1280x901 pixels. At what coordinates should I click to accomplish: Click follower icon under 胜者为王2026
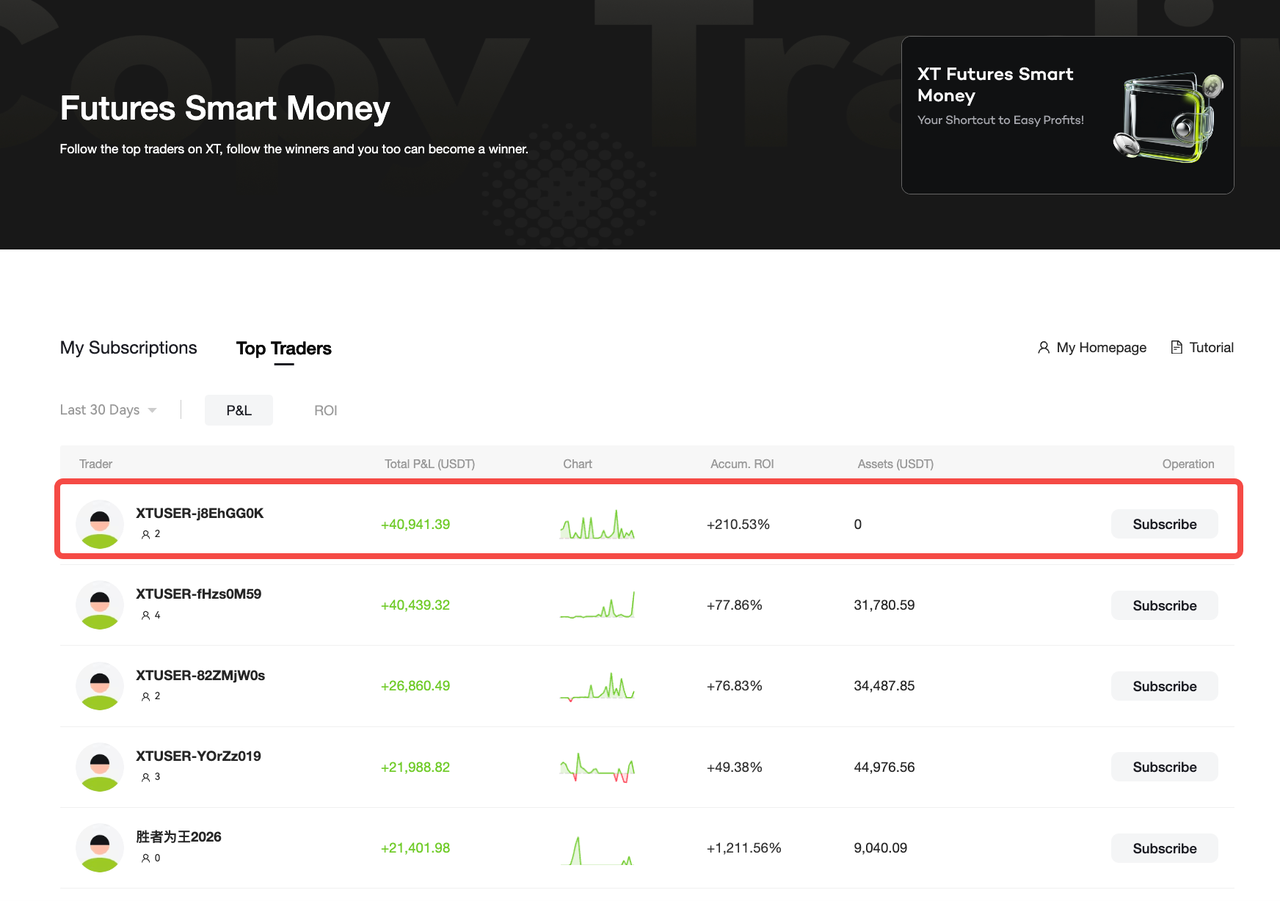pos(146,859)
